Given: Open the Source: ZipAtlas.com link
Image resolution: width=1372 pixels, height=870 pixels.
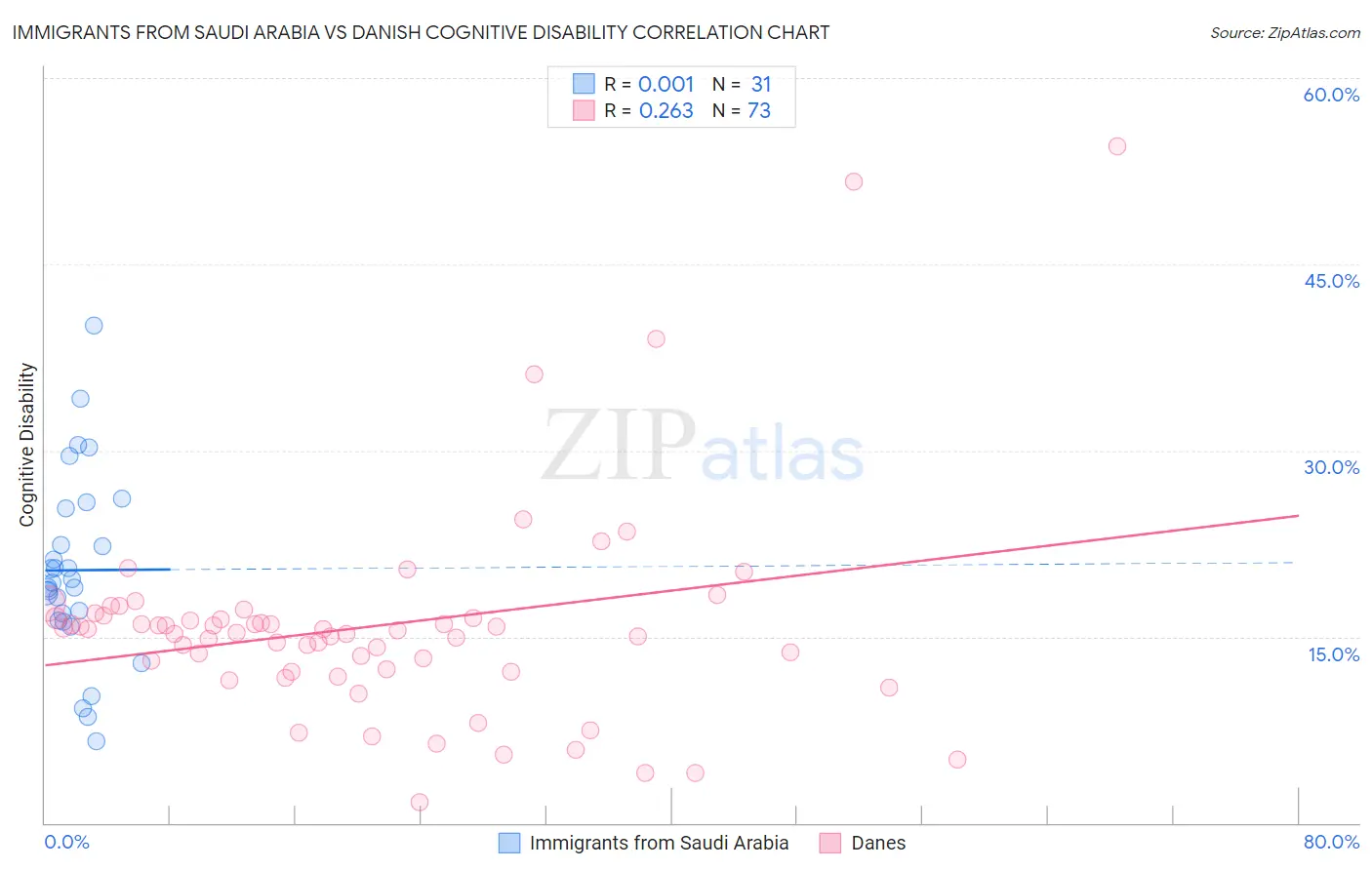Looking at the screenshot, I should click(1285, 32).
